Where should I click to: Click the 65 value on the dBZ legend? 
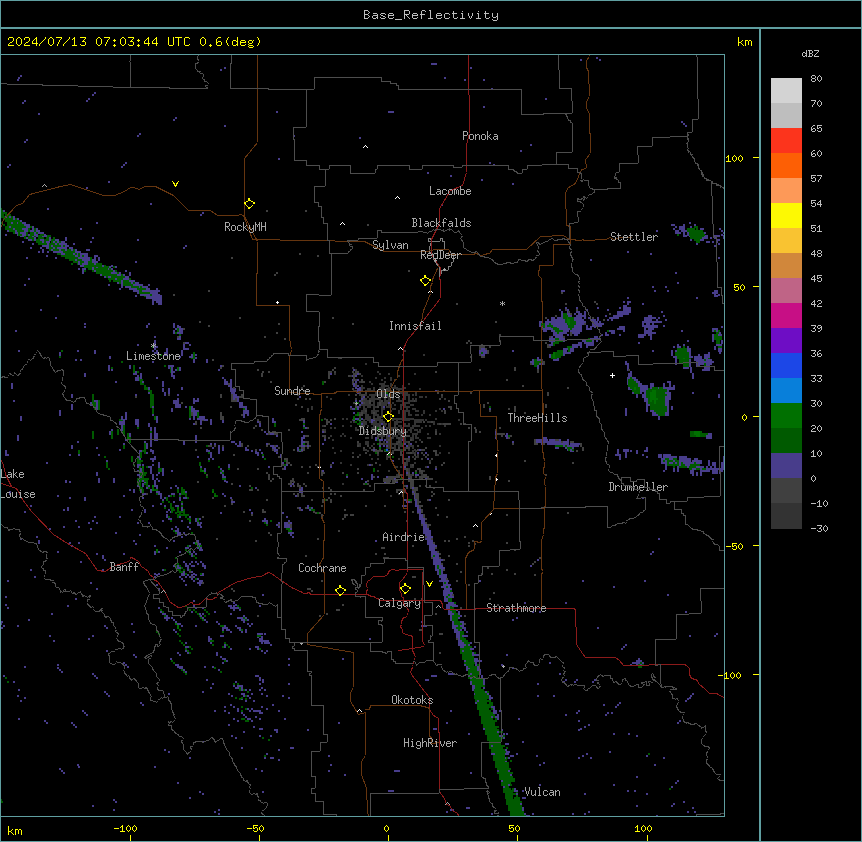pos(816,129)
